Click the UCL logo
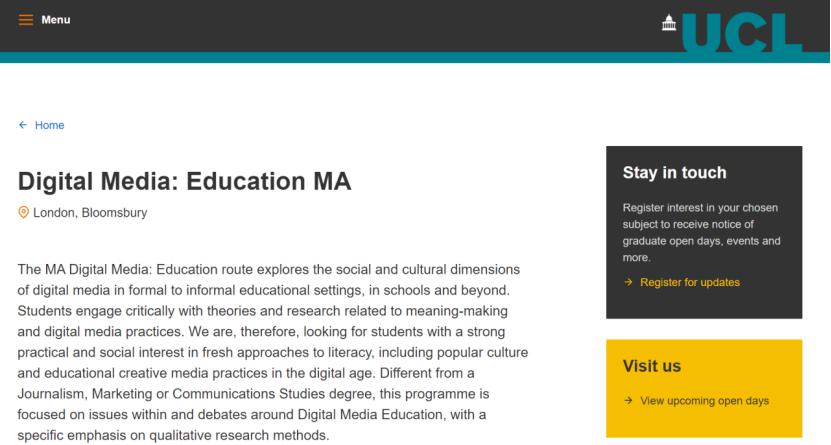Image resolution: width=831 pixels, height=445 pixels. coord(732,32)
